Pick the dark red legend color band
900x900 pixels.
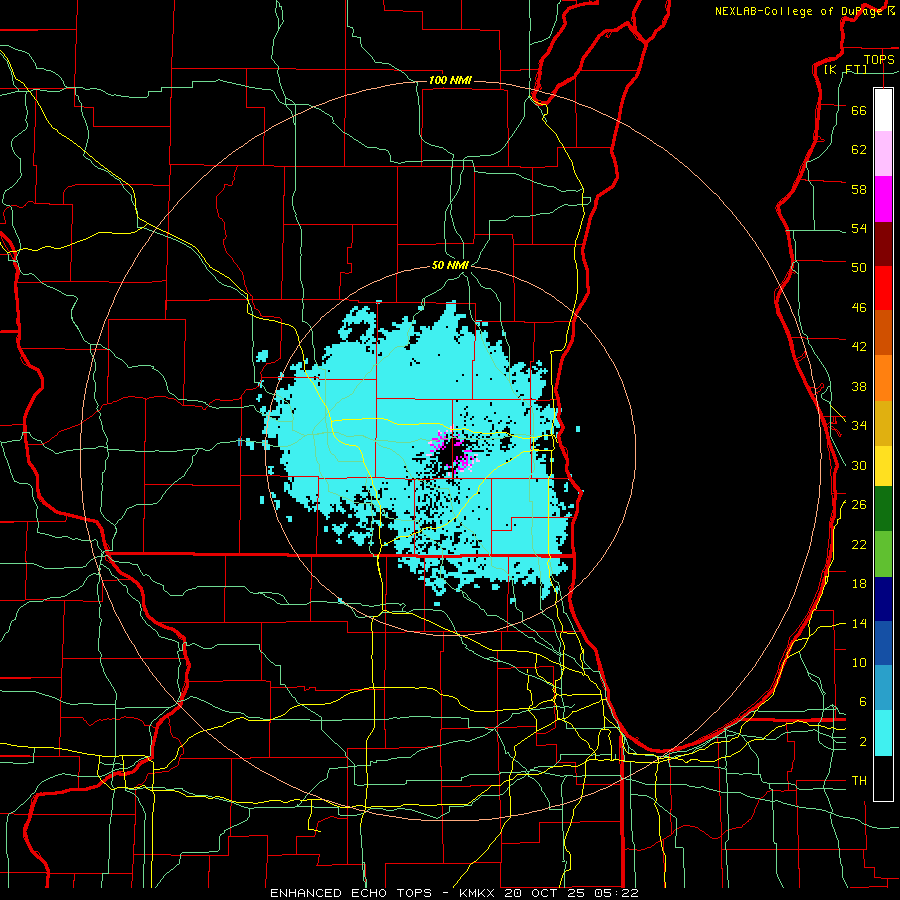[883, 243]
